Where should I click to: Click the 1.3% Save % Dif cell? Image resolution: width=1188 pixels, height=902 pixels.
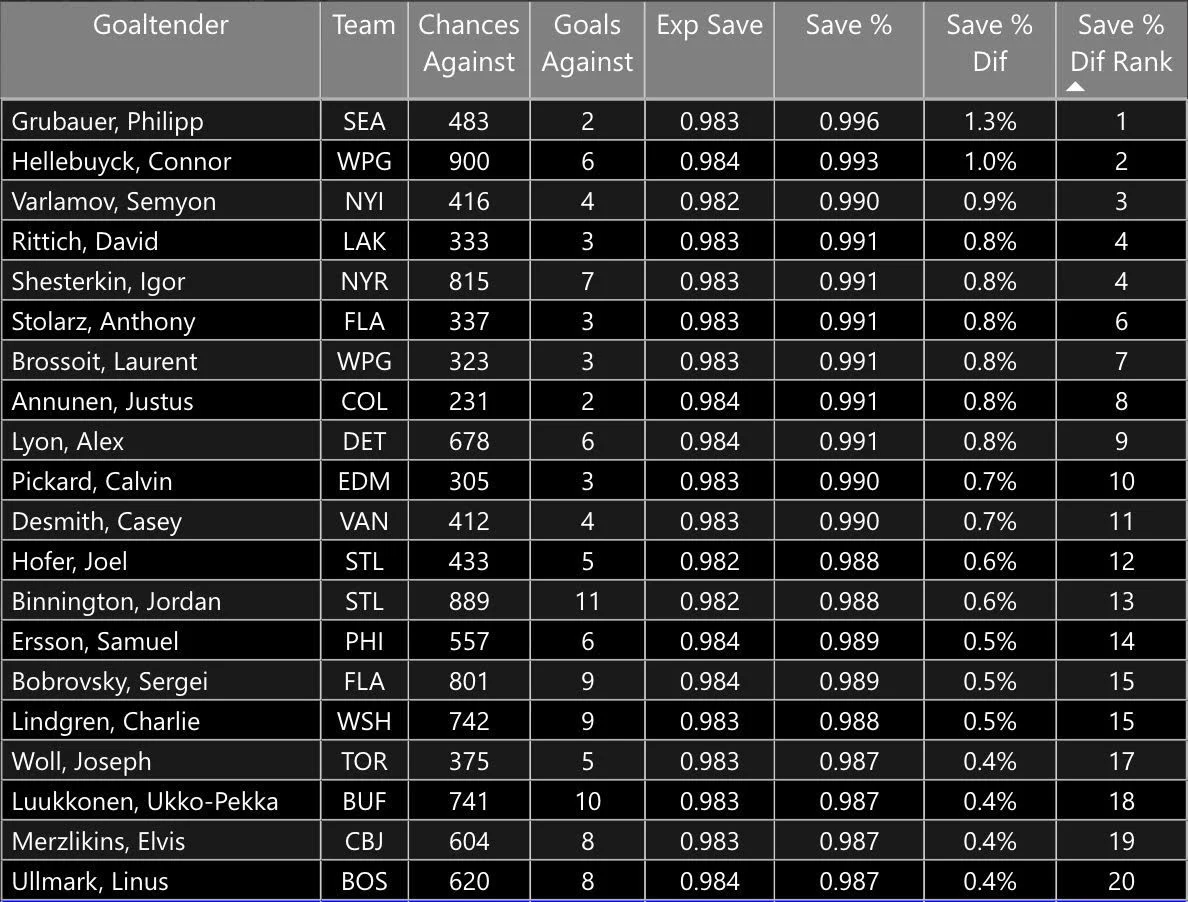click(x=989, y=122)
